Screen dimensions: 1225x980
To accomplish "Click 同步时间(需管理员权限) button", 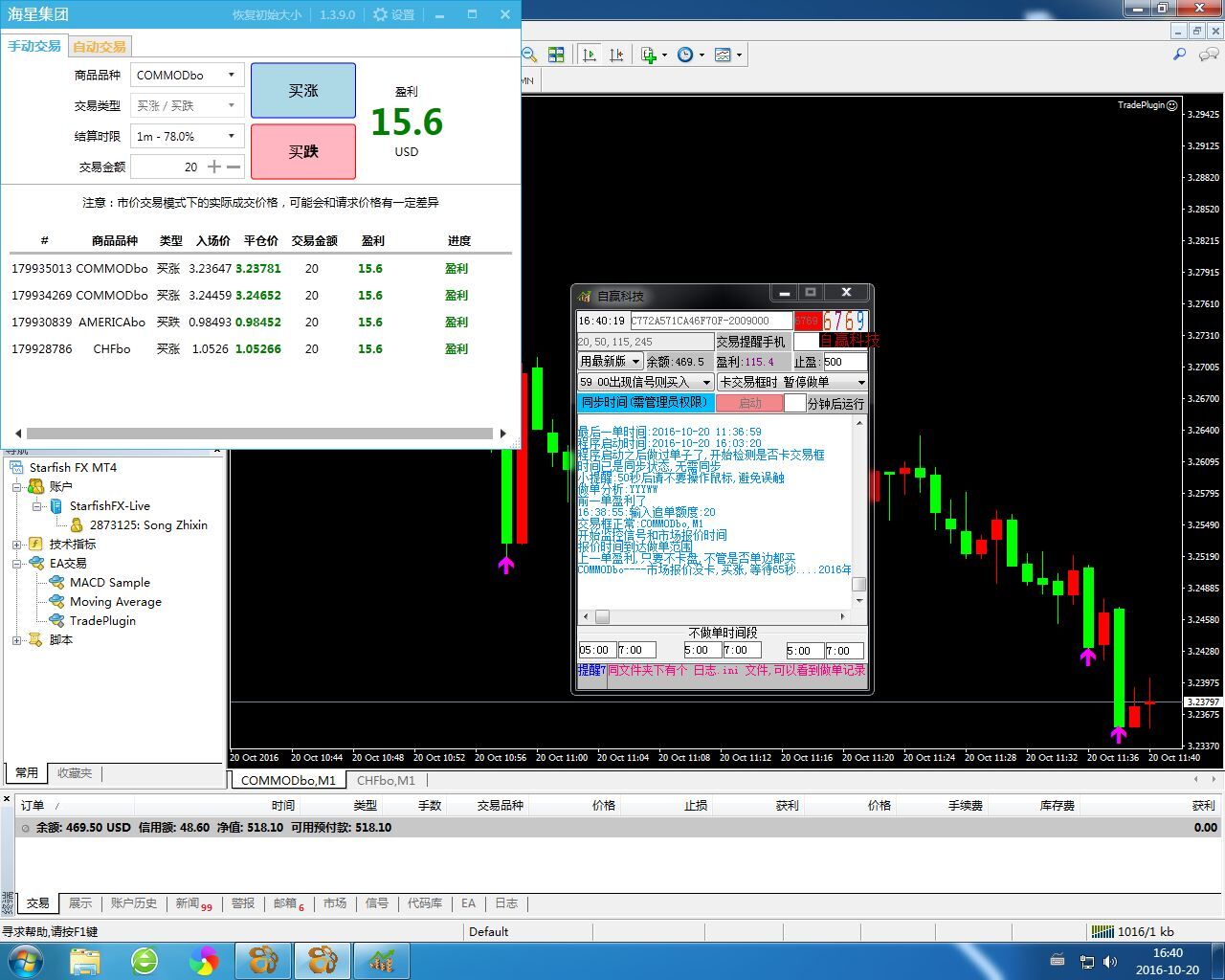I will [x=645, y=403].
